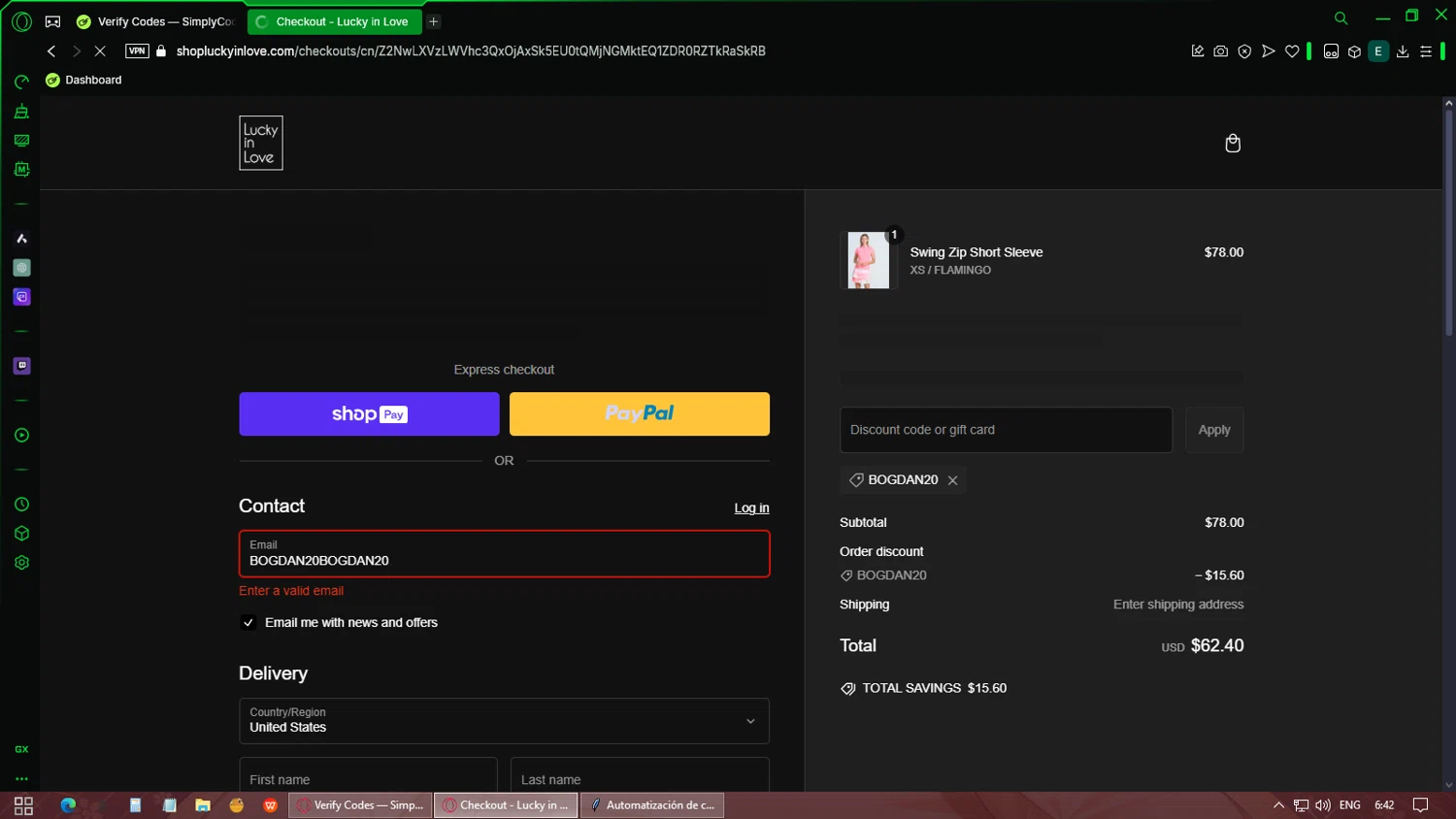
Task: Open the sidebar player icon
Action: tap(21, 435)
